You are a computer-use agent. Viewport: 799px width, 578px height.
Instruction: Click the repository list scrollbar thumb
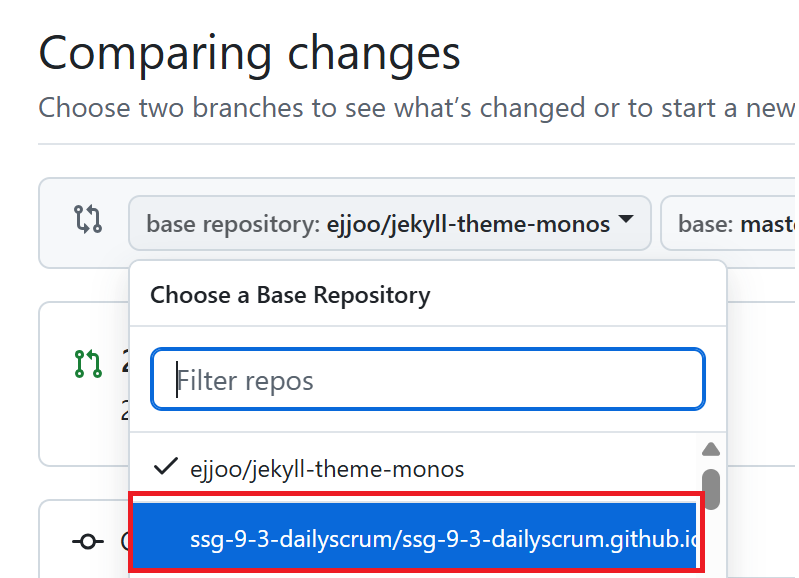711,489
